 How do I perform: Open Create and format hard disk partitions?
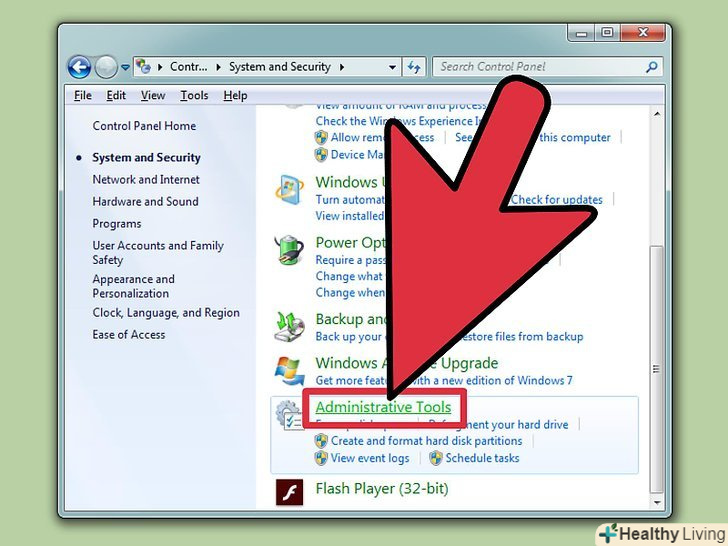[426, 441]
